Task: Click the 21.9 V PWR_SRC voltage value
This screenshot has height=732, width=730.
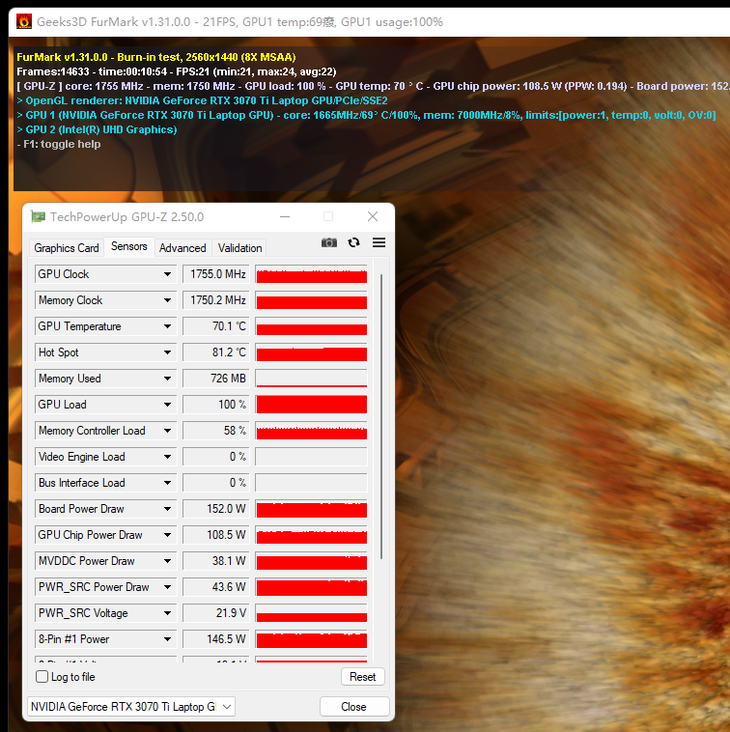Action: [216, 613]
